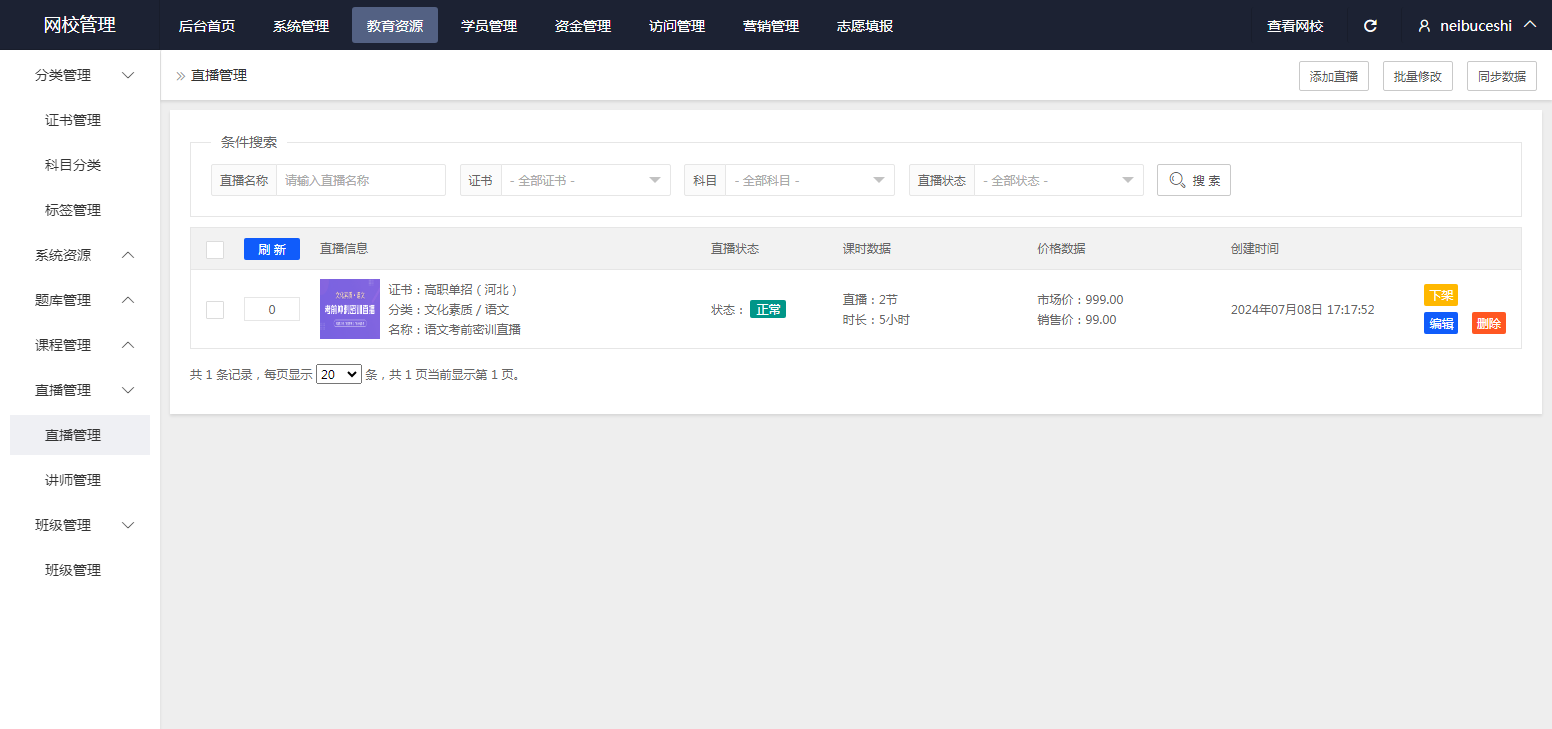Screen dimensions: 1552x729
Task: Open 证书管理 in sidebar
Action: pyautogui.click(x=73, y=120)
